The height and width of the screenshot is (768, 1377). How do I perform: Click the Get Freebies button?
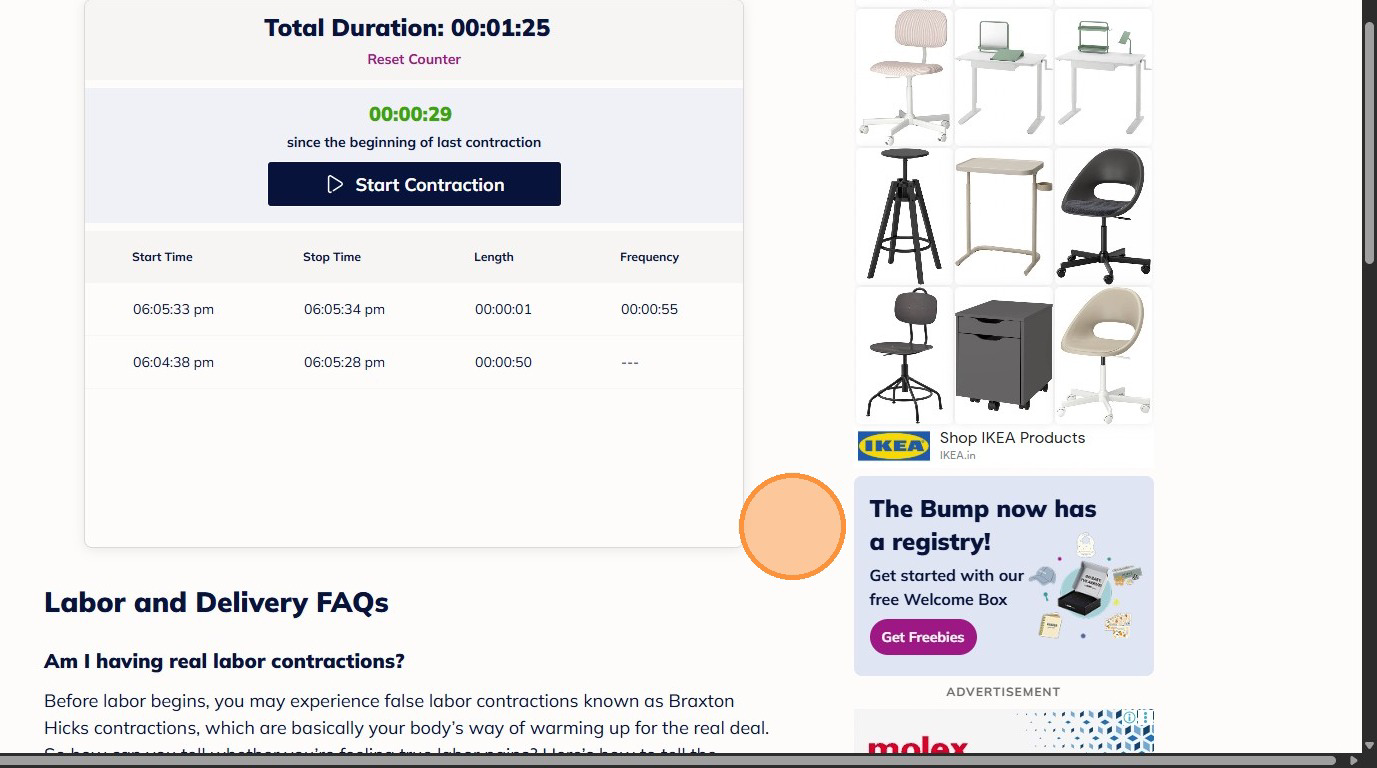coord(923,637)
